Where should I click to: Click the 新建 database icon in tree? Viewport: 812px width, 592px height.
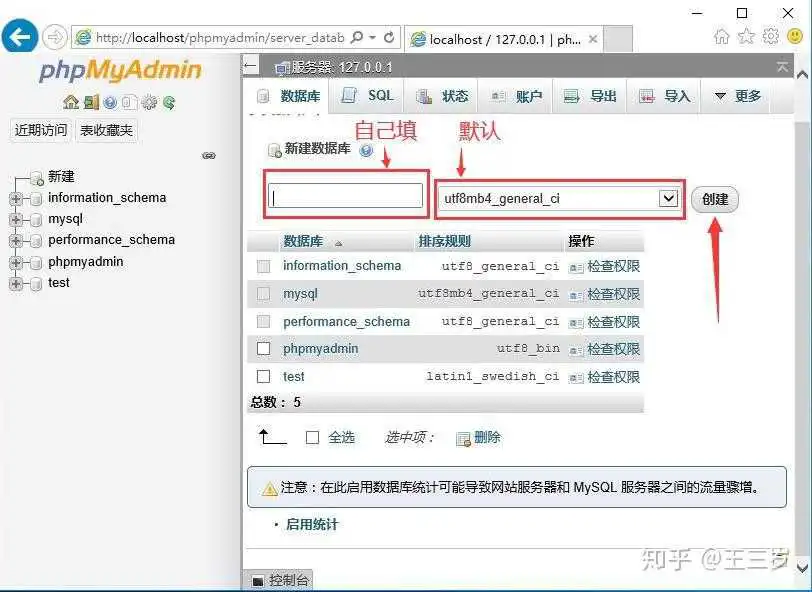[36, 178]
